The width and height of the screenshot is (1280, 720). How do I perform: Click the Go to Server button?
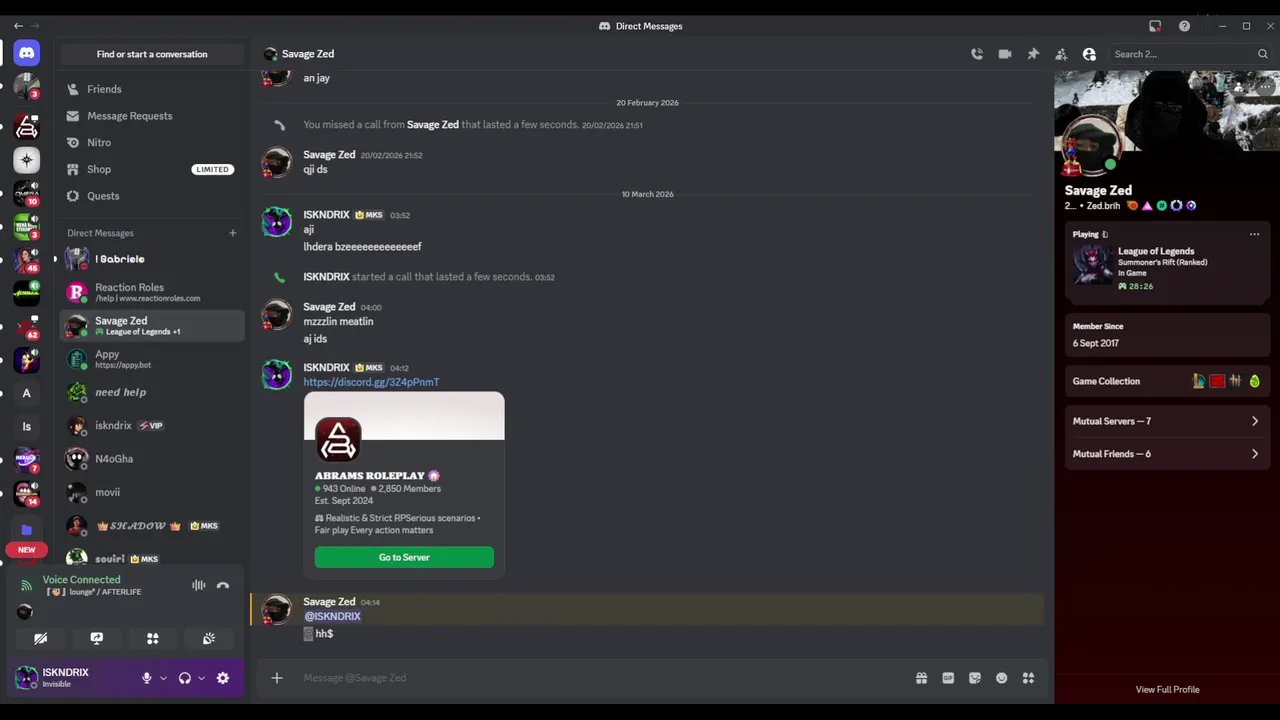click(x=404, y=557)
